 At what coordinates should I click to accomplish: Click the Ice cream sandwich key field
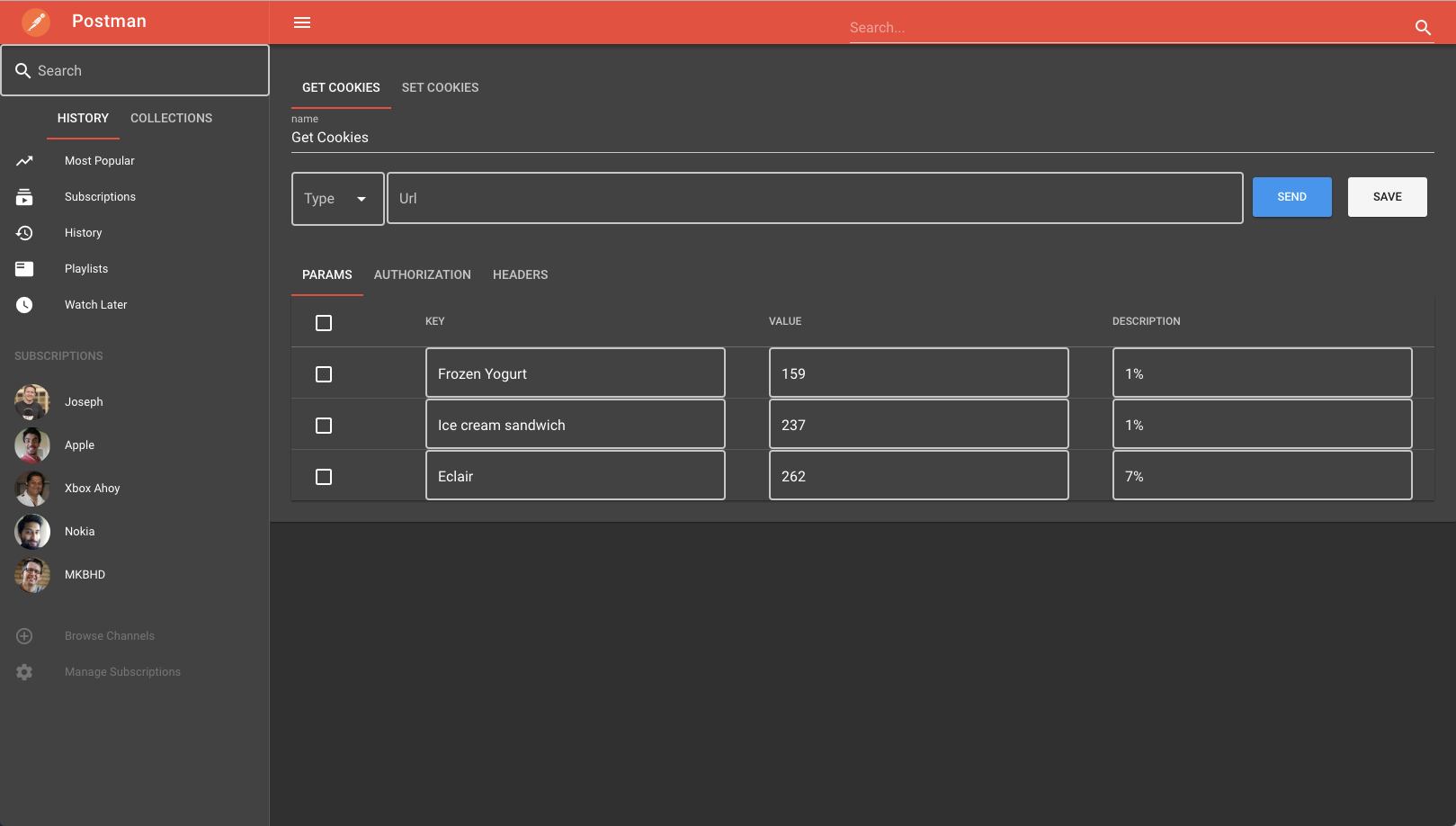tap(576, 424)
